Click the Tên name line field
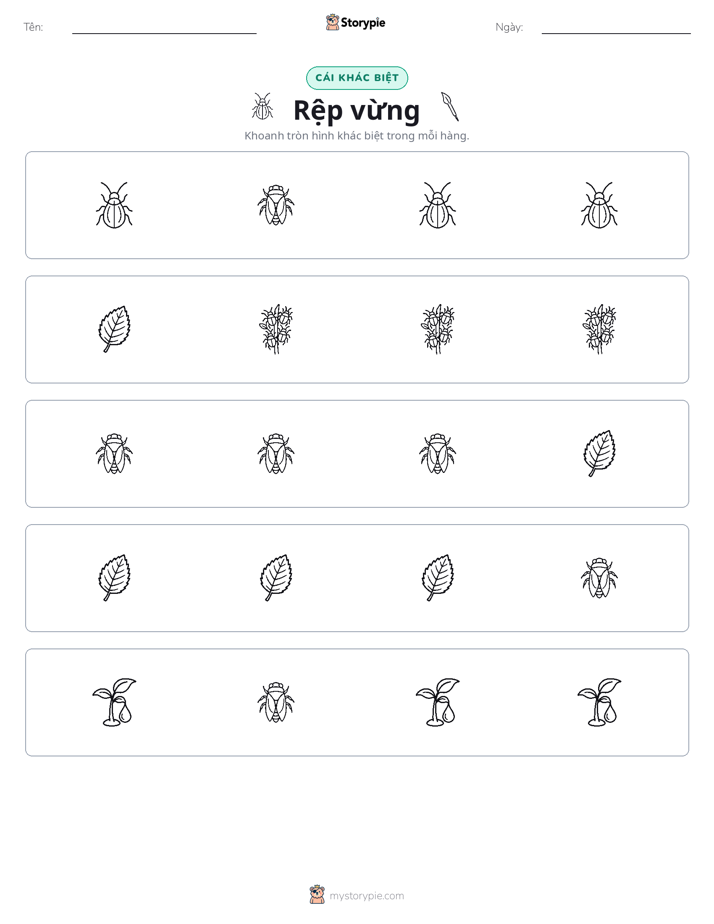Image resolution: width=714 pixels, height=924 pixels. coord(164,27)
